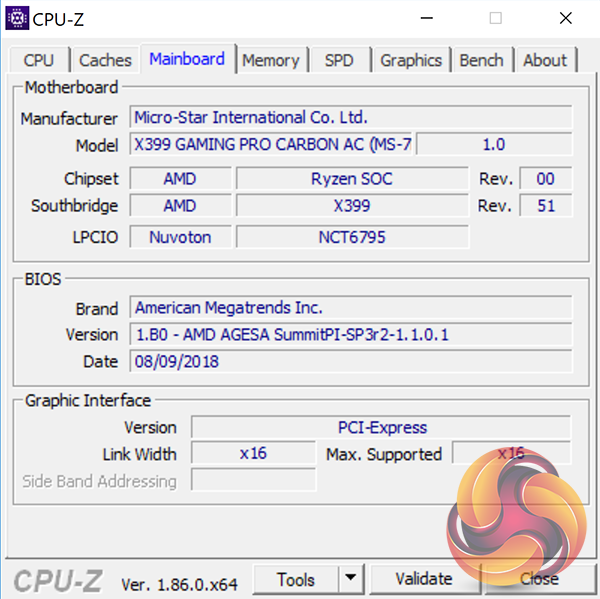Click the Manufacturer field Micro-Star International
600x599 pixels.
pyautogui.click(x=351, y=118)
